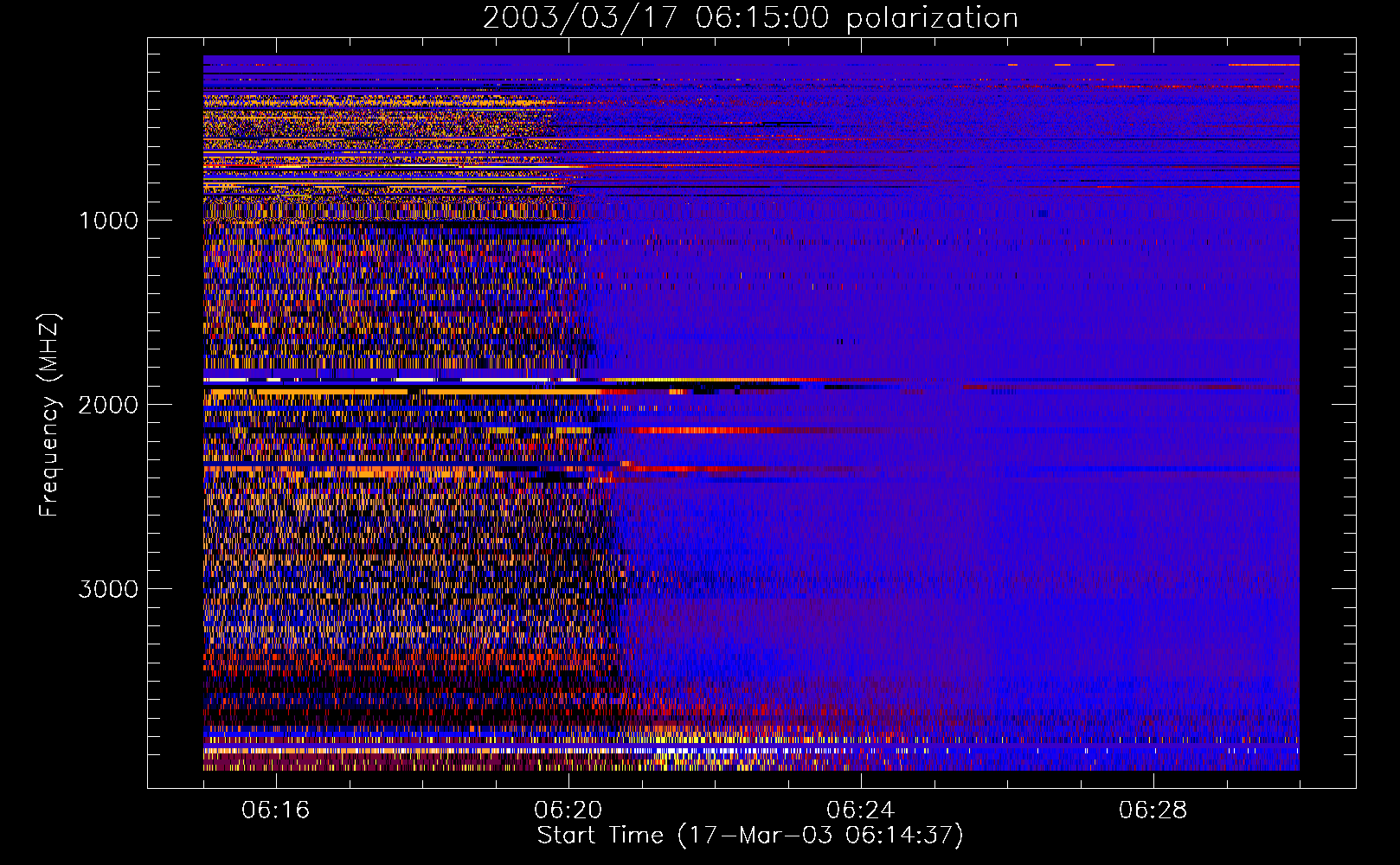Click the 1000 frequency tick label
The image size is (1400, 865).
tap(108, 221)
